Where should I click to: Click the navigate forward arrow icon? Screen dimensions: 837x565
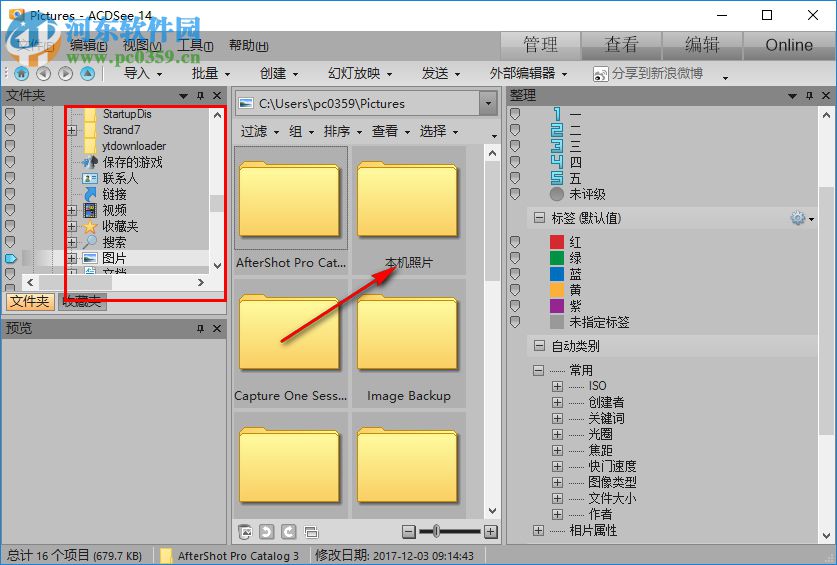tap(65, 73)
